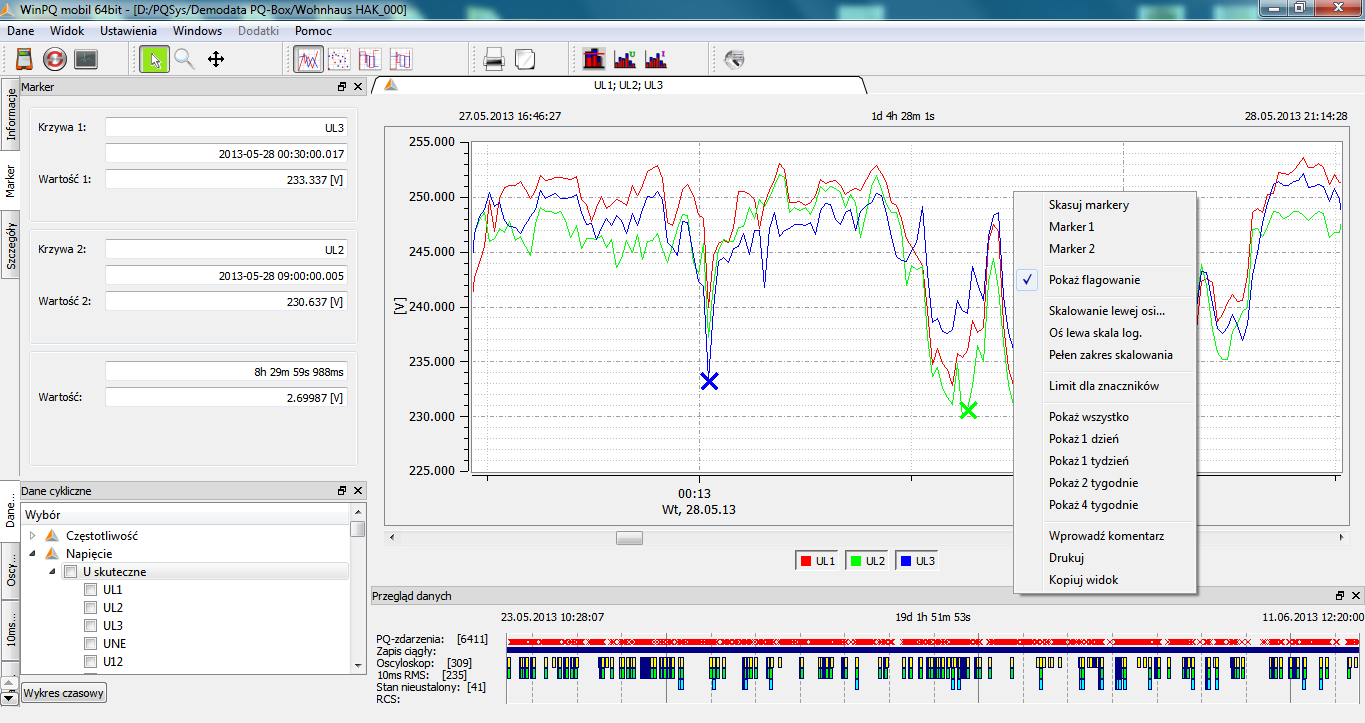Activate the magnifier zoom tool
This screenshot has width=1365, height=723.
coord(184,59)
